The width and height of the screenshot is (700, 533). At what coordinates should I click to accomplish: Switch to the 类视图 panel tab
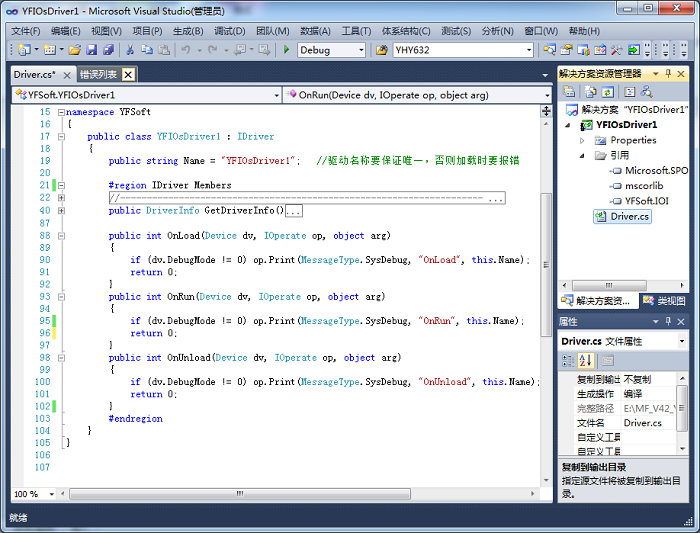coord(664,301)
